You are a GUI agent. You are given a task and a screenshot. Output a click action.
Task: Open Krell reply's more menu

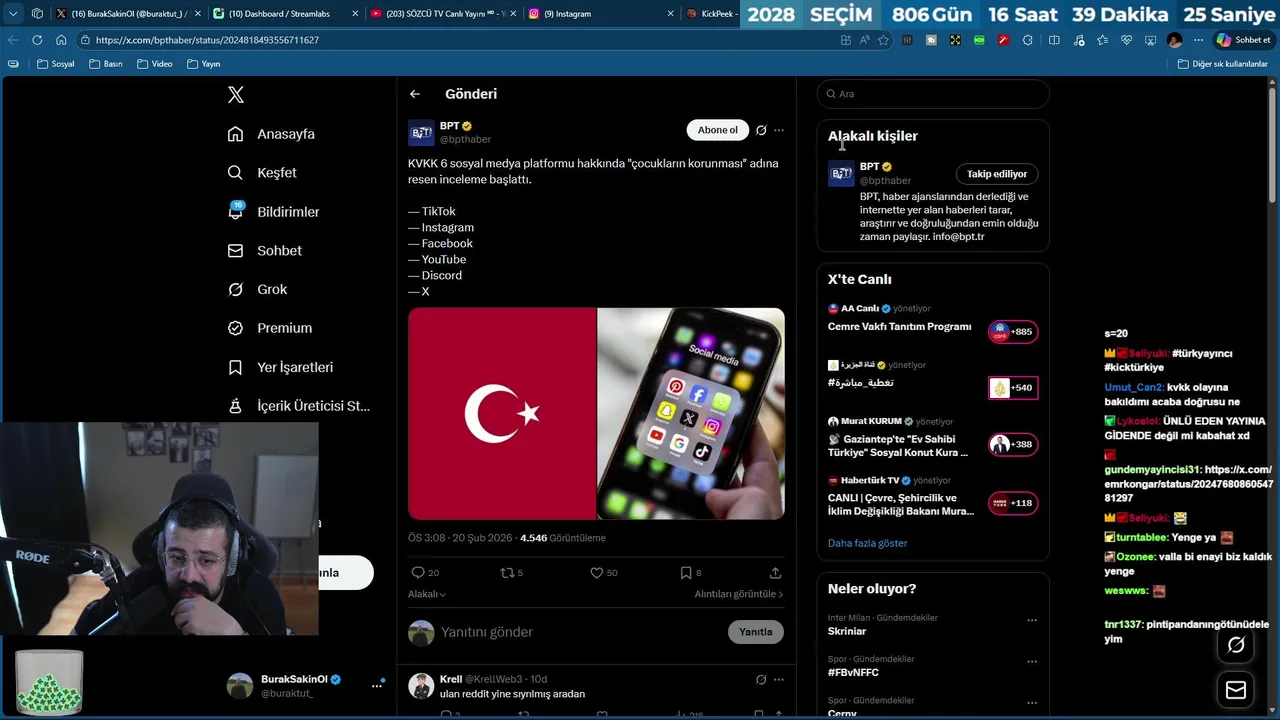coord(779,680)
